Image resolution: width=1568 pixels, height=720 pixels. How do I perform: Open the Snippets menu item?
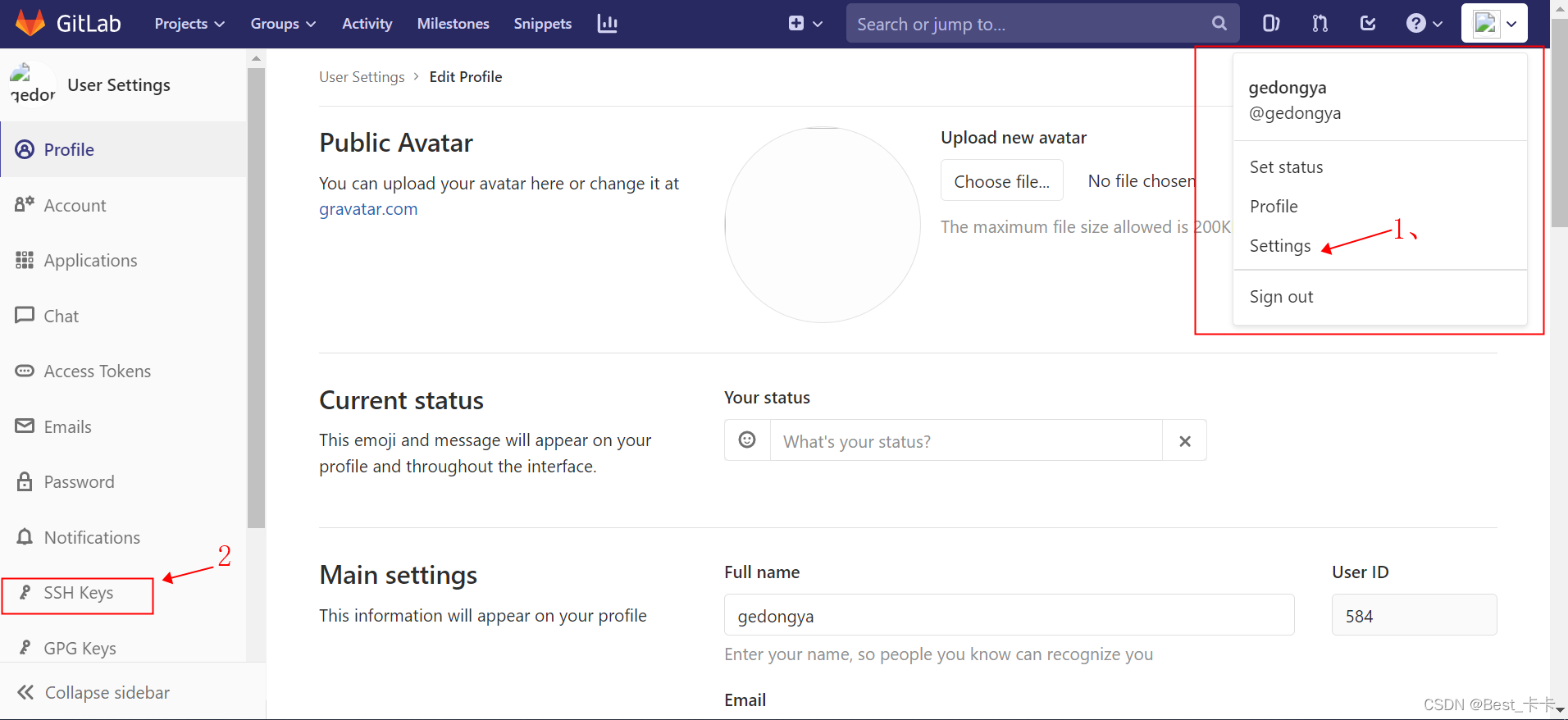(x=543, y=24)
